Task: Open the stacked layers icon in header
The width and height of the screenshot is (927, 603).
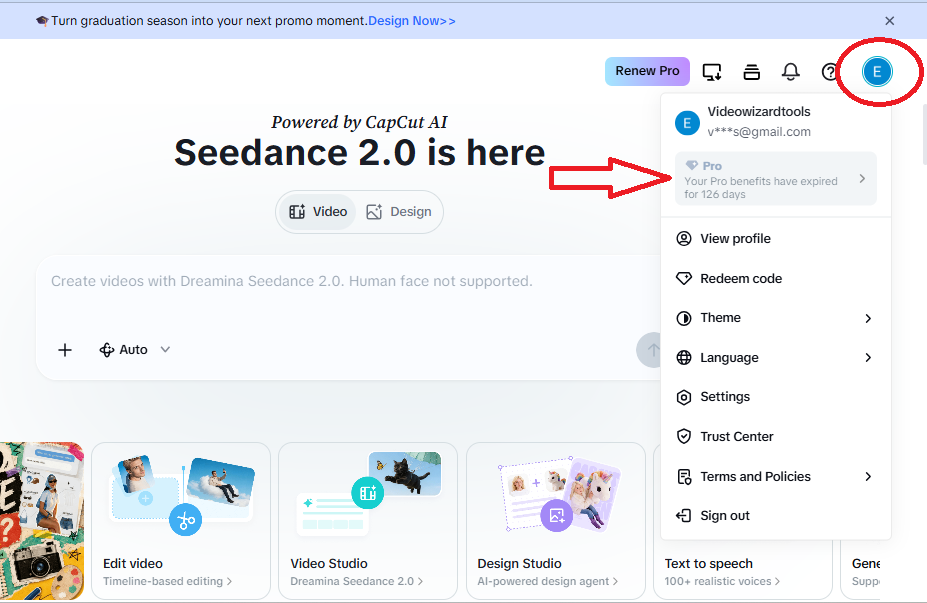Action: coord(751,72)
